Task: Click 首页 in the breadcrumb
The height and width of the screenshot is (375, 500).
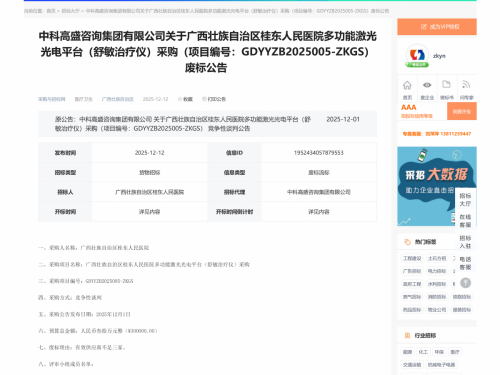Action: [51, 11]
